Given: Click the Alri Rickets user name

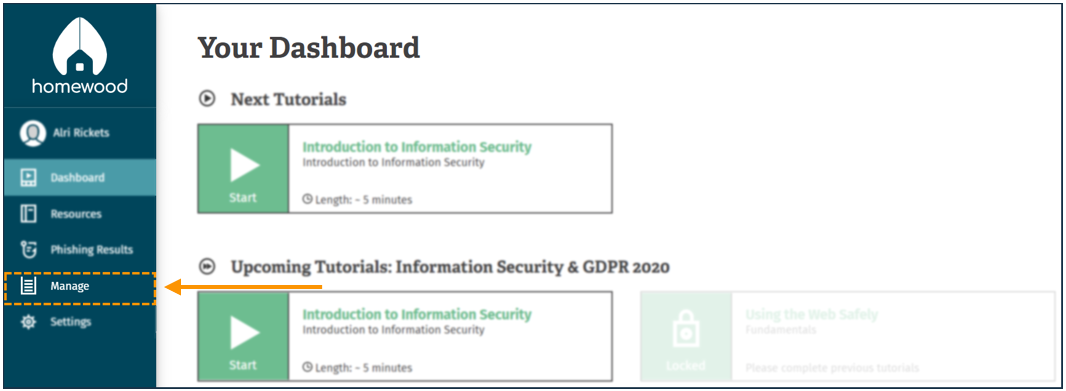Looking at the screenshot, I should tap(80, 133).
